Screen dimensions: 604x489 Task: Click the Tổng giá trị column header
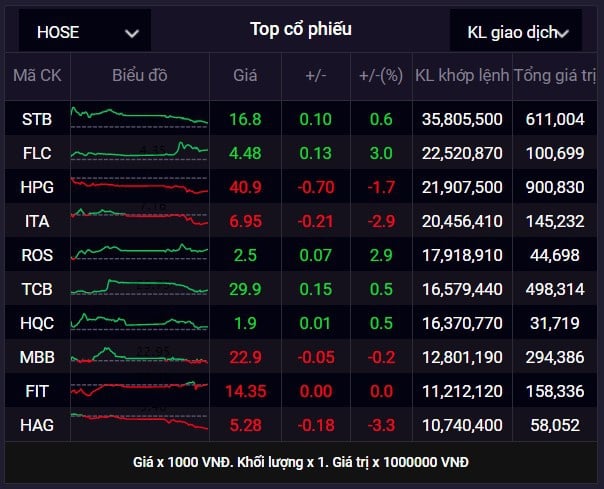pos(555,76)
